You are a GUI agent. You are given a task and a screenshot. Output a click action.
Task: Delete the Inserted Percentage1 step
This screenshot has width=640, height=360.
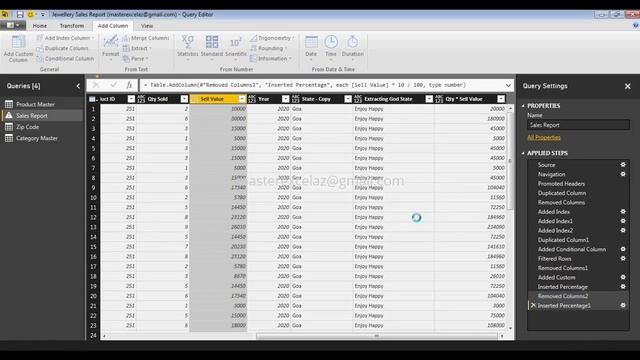533,305
